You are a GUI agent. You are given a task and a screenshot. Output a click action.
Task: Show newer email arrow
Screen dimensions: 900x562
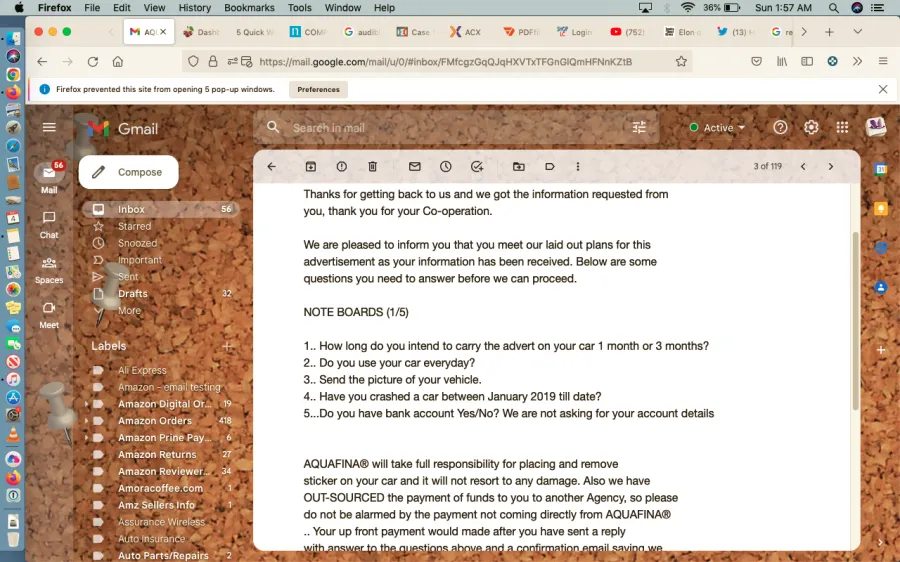point(803,166)
